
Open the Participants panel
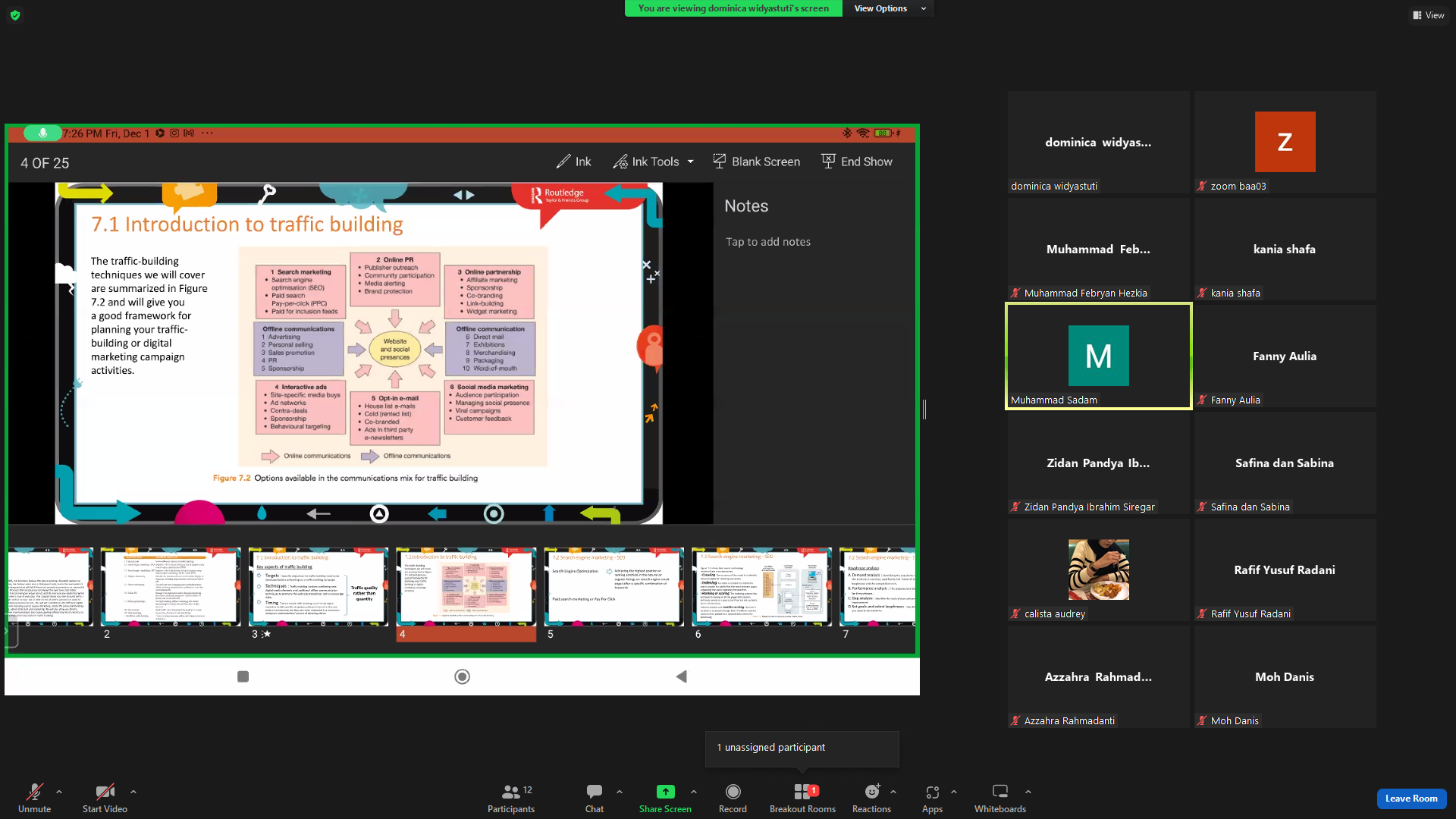coord(511,798)
